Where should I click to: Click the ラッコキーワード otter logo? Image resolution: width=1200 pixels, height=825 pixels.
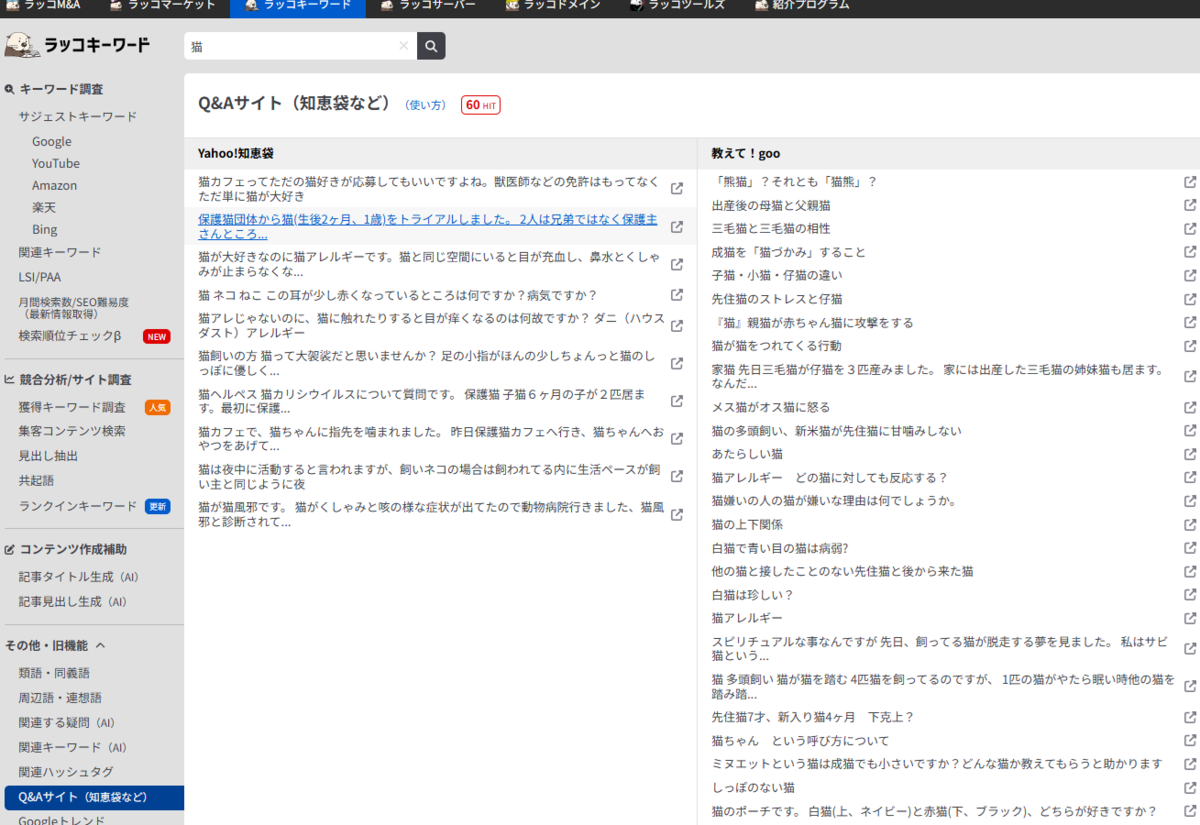pos(77,45)
